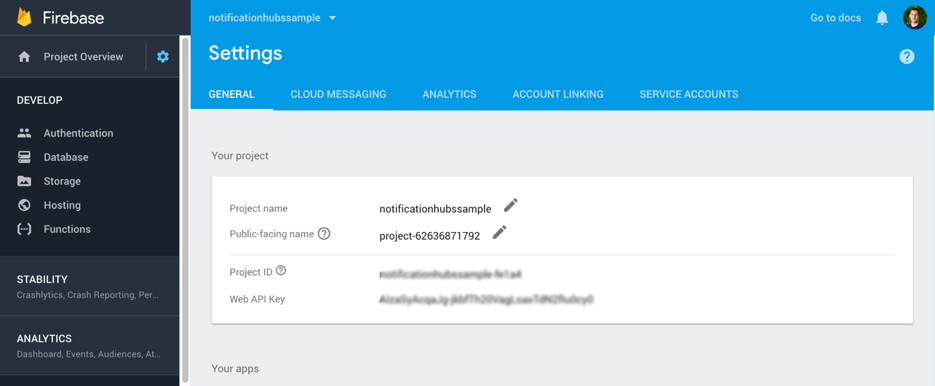Click the Storage image icon

pyautogui.click(x=24, y=181)
